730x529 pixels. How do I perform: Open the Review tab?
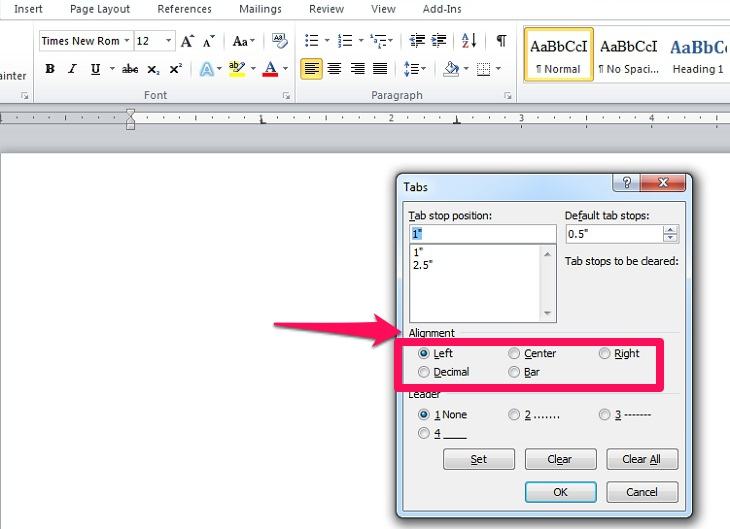click(x=326, y=9)
